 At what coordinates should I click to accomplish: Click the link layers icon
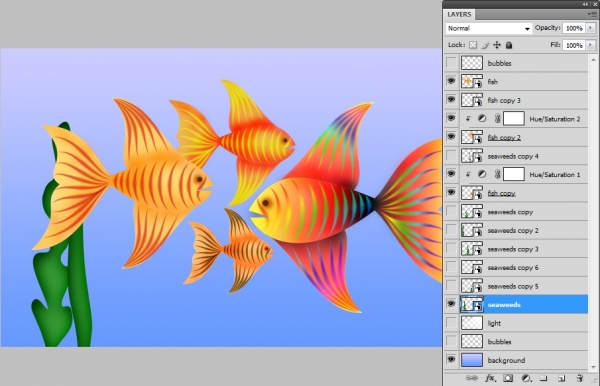tap(471, 378)
